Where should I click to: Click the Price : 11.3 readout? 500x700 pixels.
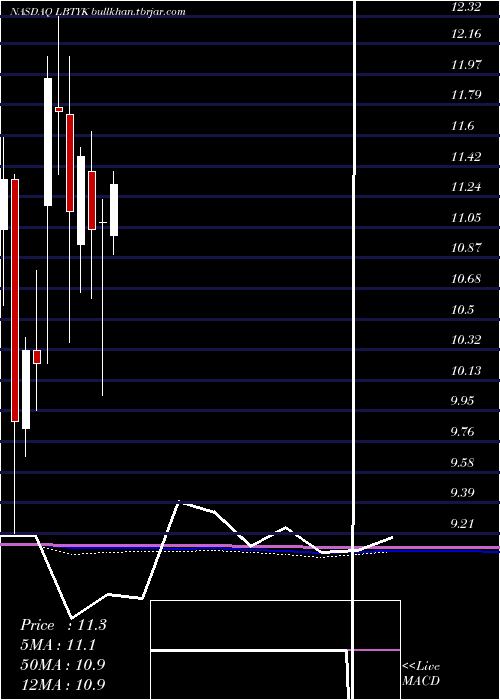pos(63,625)
